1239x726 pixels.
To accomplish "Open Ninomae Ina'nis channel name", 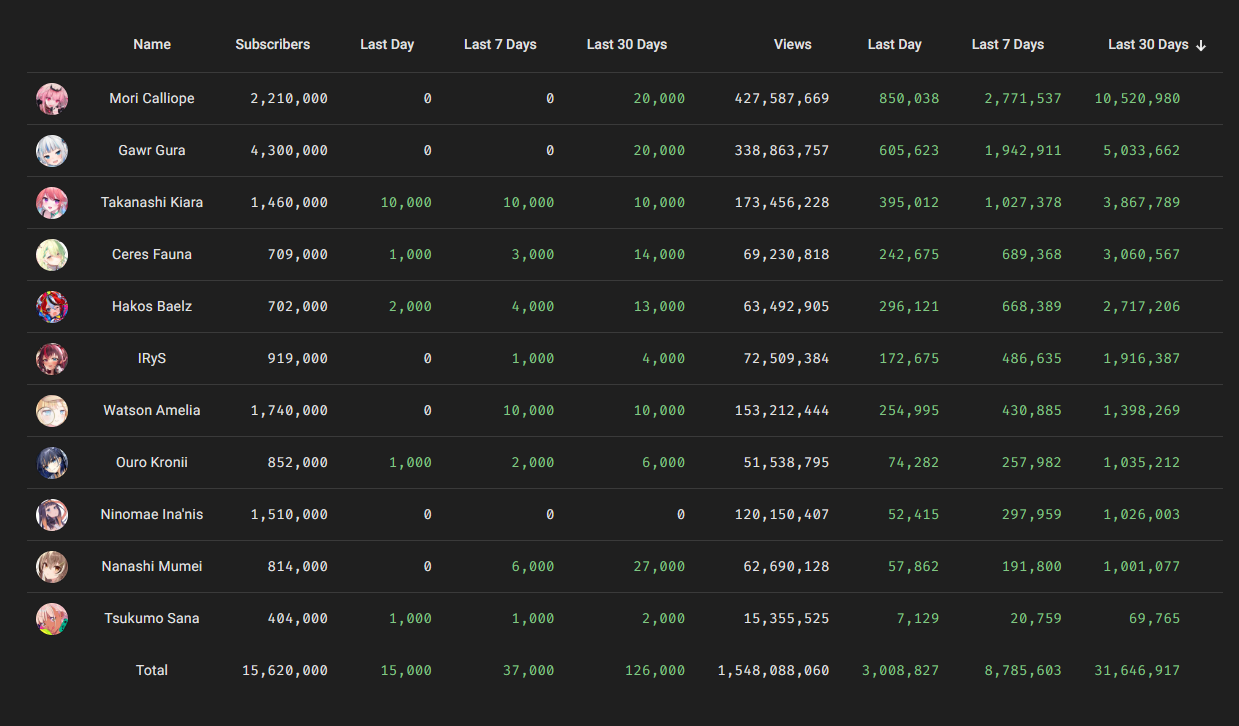I will coord(152,514).
